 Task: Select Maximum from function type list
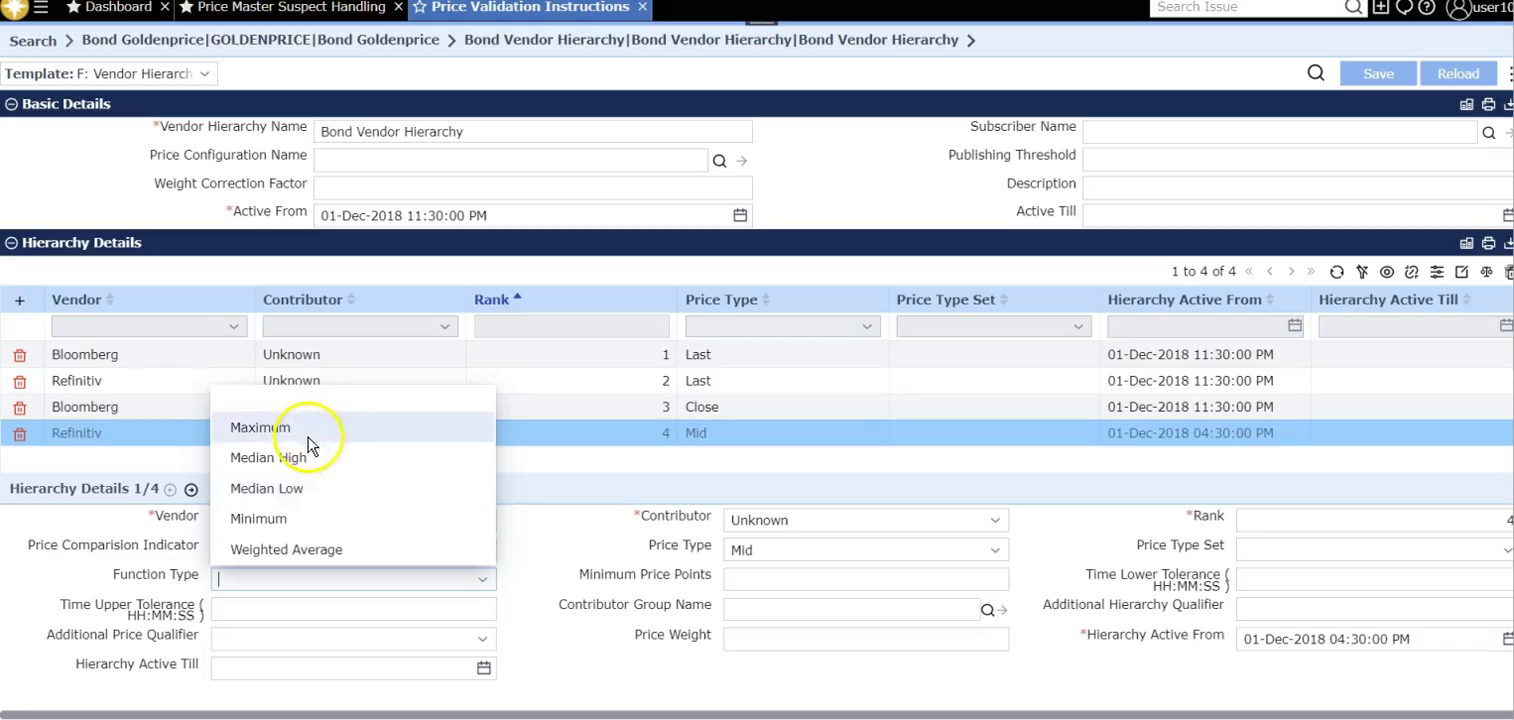coord(353,427)
